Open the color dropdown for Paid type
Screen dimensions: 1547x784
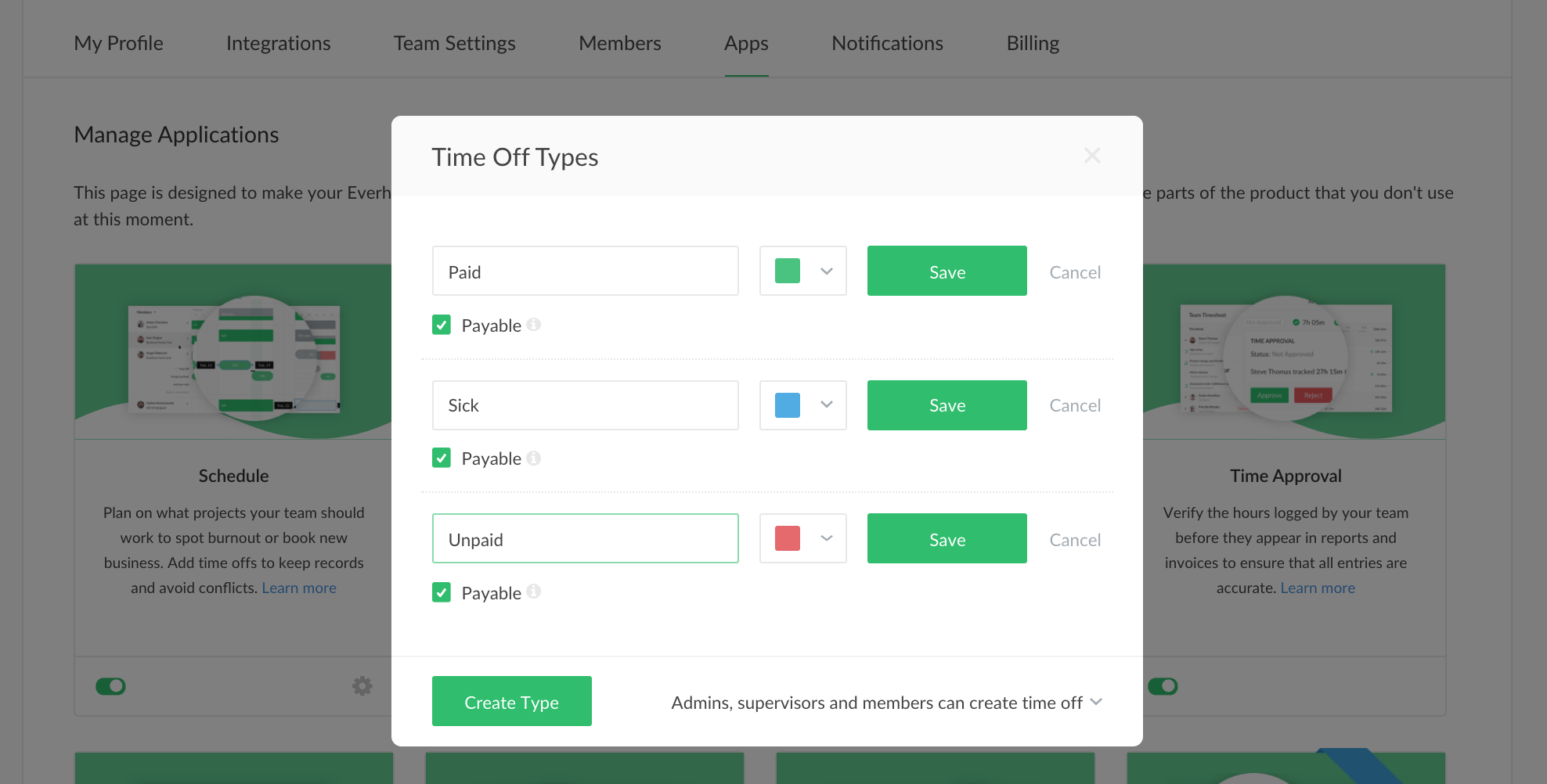(803, 271)
